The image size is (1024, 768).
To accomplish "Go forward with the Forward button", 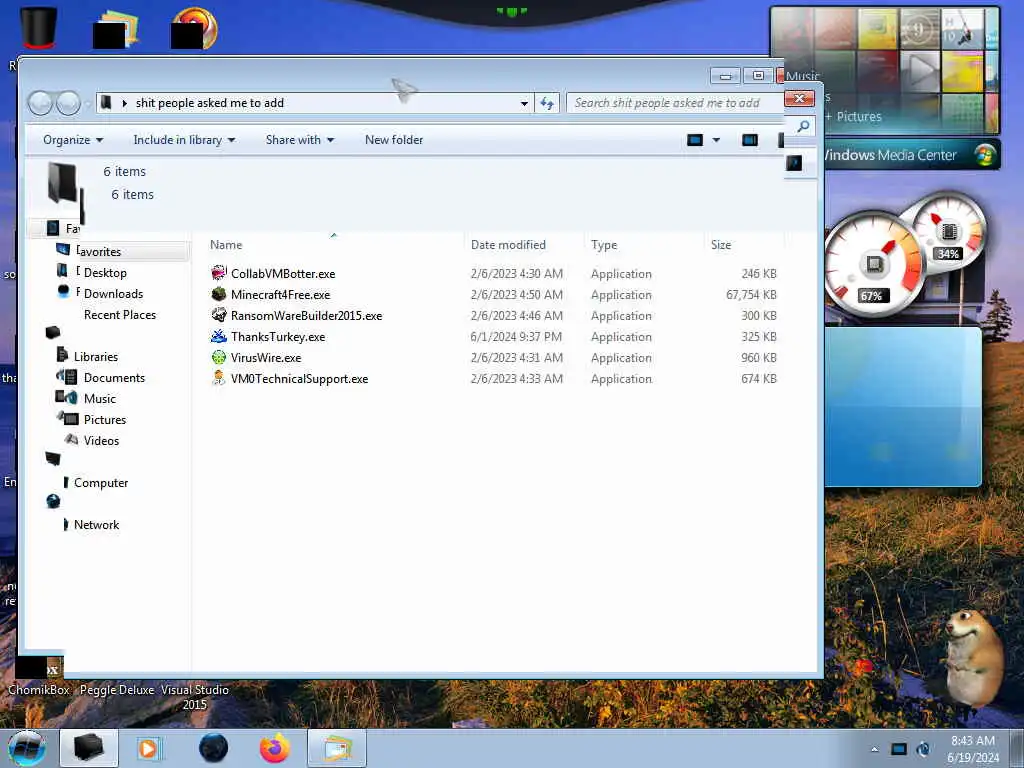I will click(x=68, y=103).
